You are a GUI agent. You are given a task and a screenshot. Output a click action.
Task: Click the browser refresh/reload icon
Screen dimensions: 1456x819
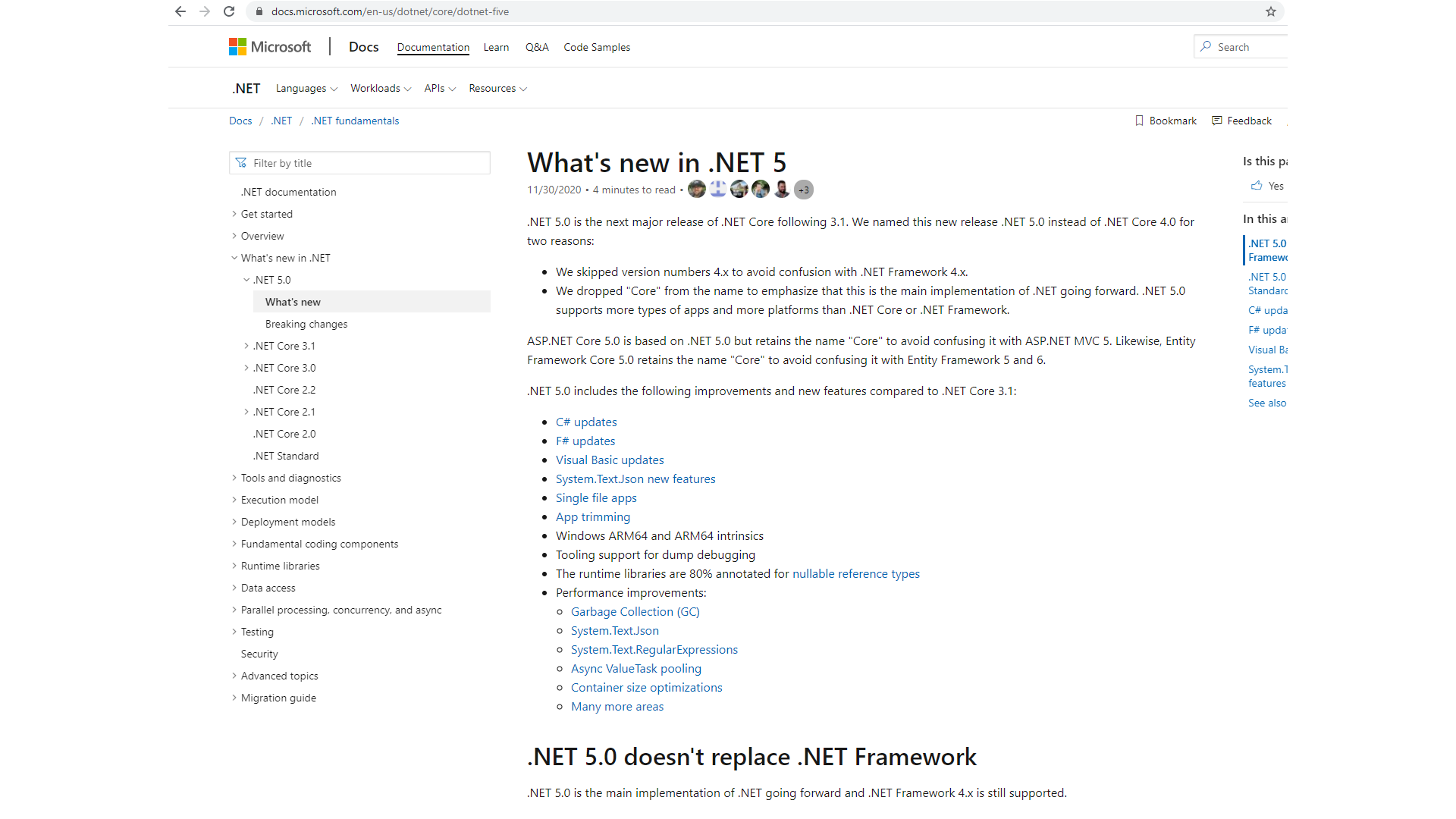tap(227, 11)
